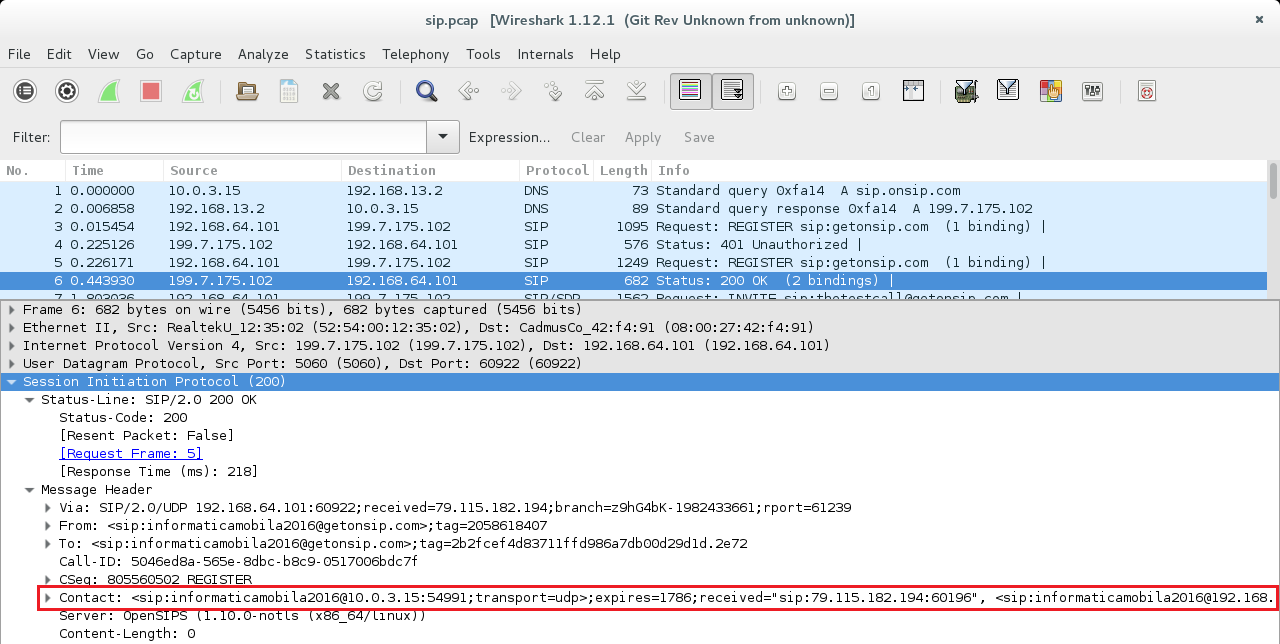Viewport: 1280px width, 644px height.
Task: Save the capture file icon
Action: [x=289, y=92]
